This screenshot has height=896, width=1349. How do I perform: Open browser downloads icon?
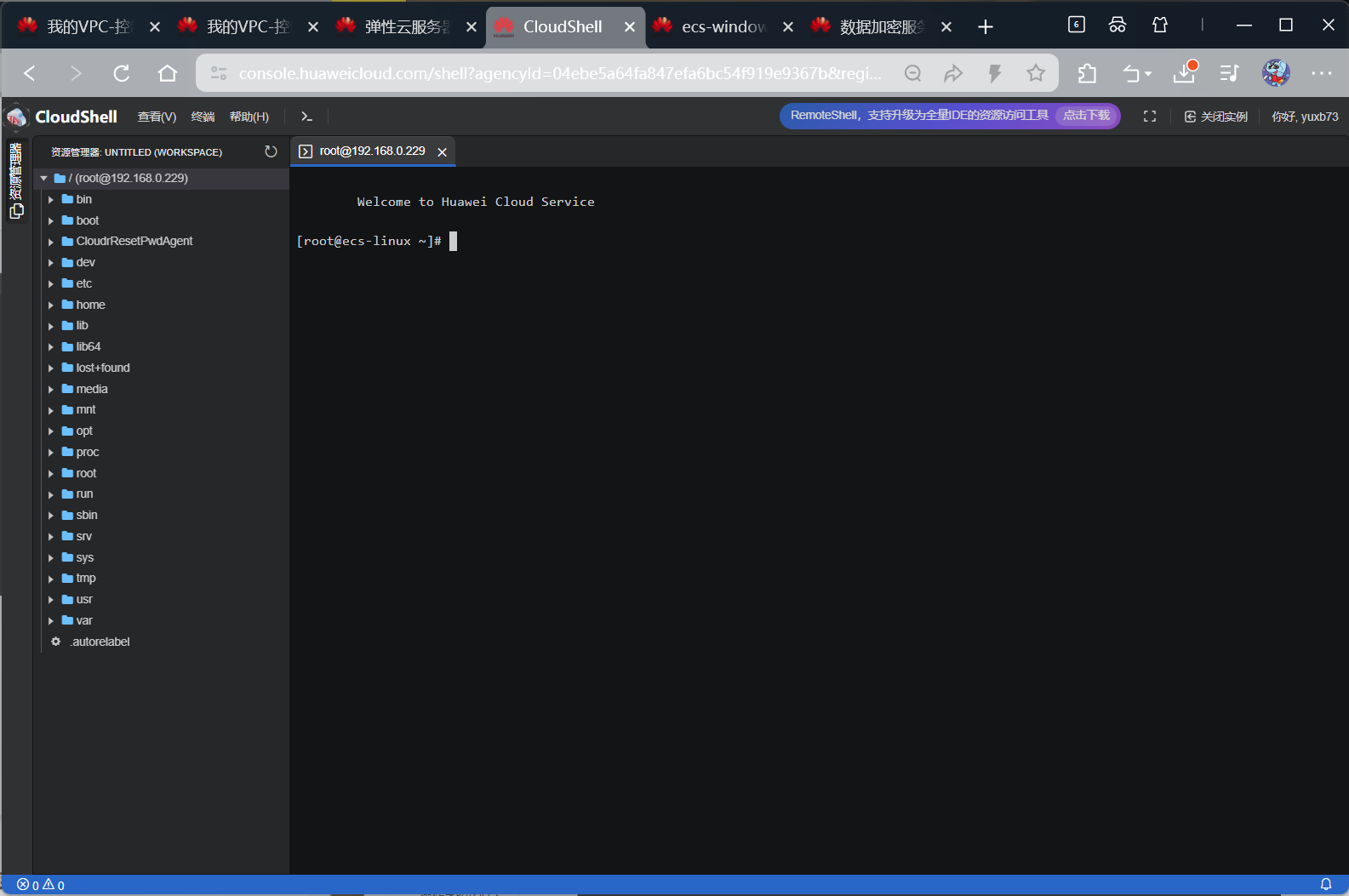coord(1185,72)
